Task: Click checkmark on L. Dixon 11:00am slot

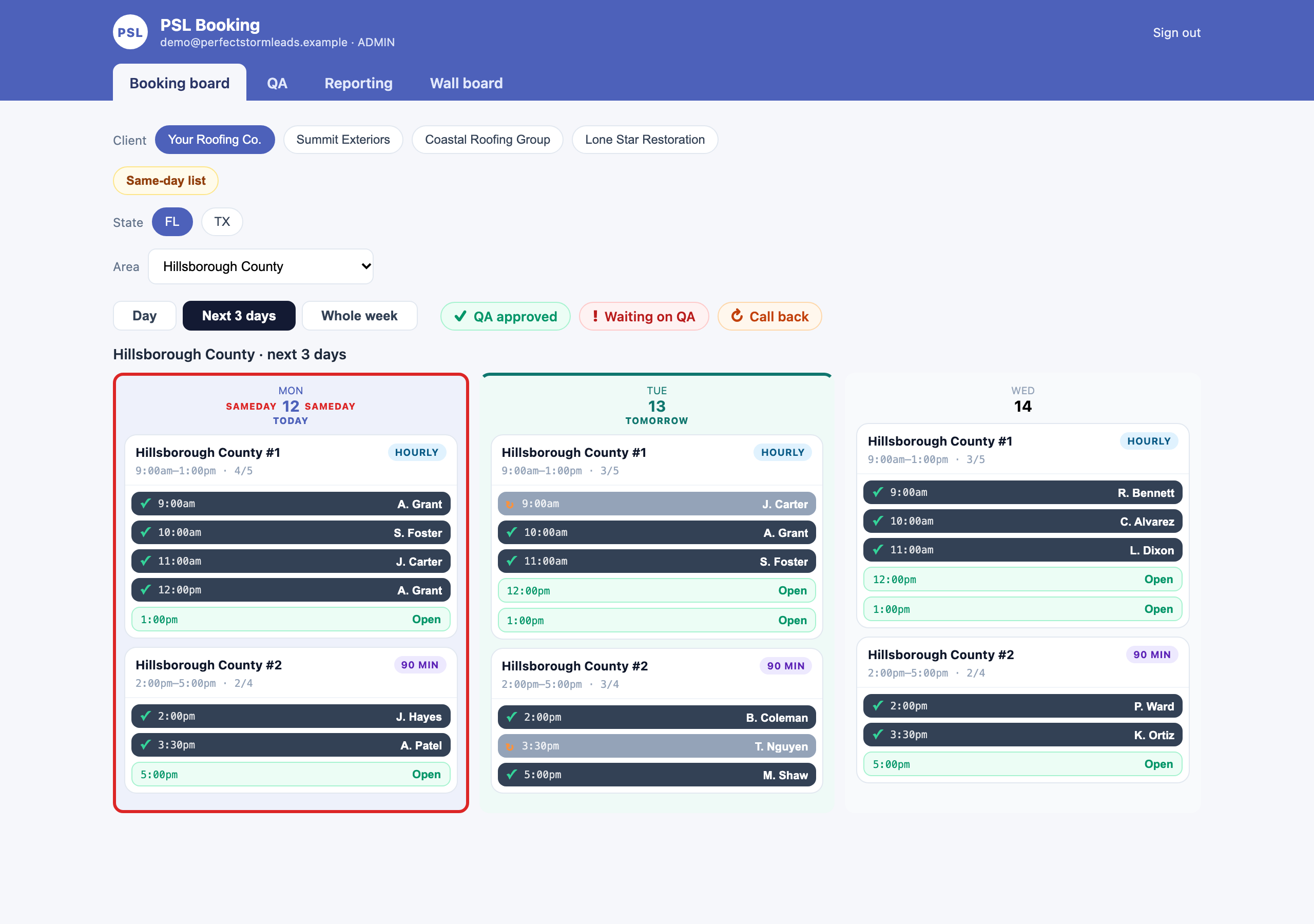Action: click(878, 549)
